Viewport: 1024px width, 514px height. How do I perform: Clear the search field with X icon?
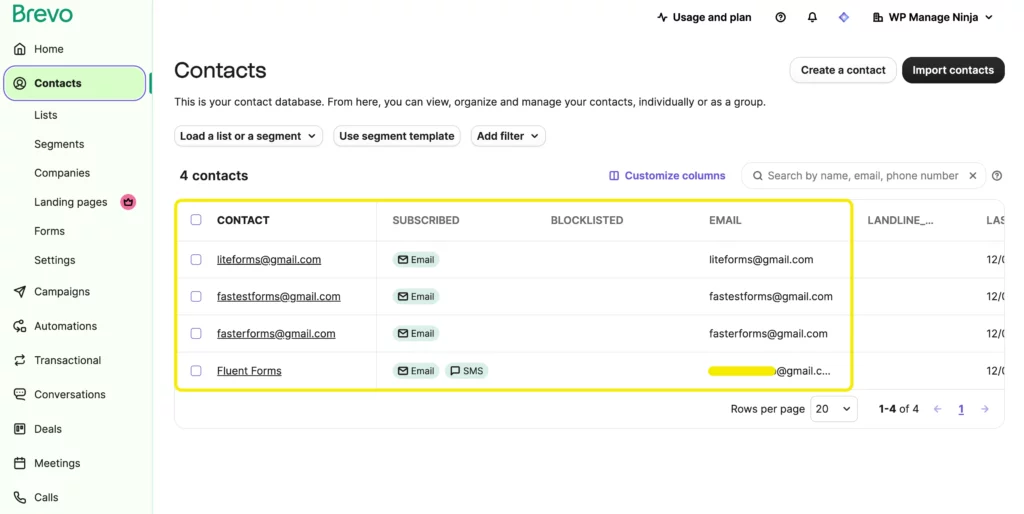[972, 176]
